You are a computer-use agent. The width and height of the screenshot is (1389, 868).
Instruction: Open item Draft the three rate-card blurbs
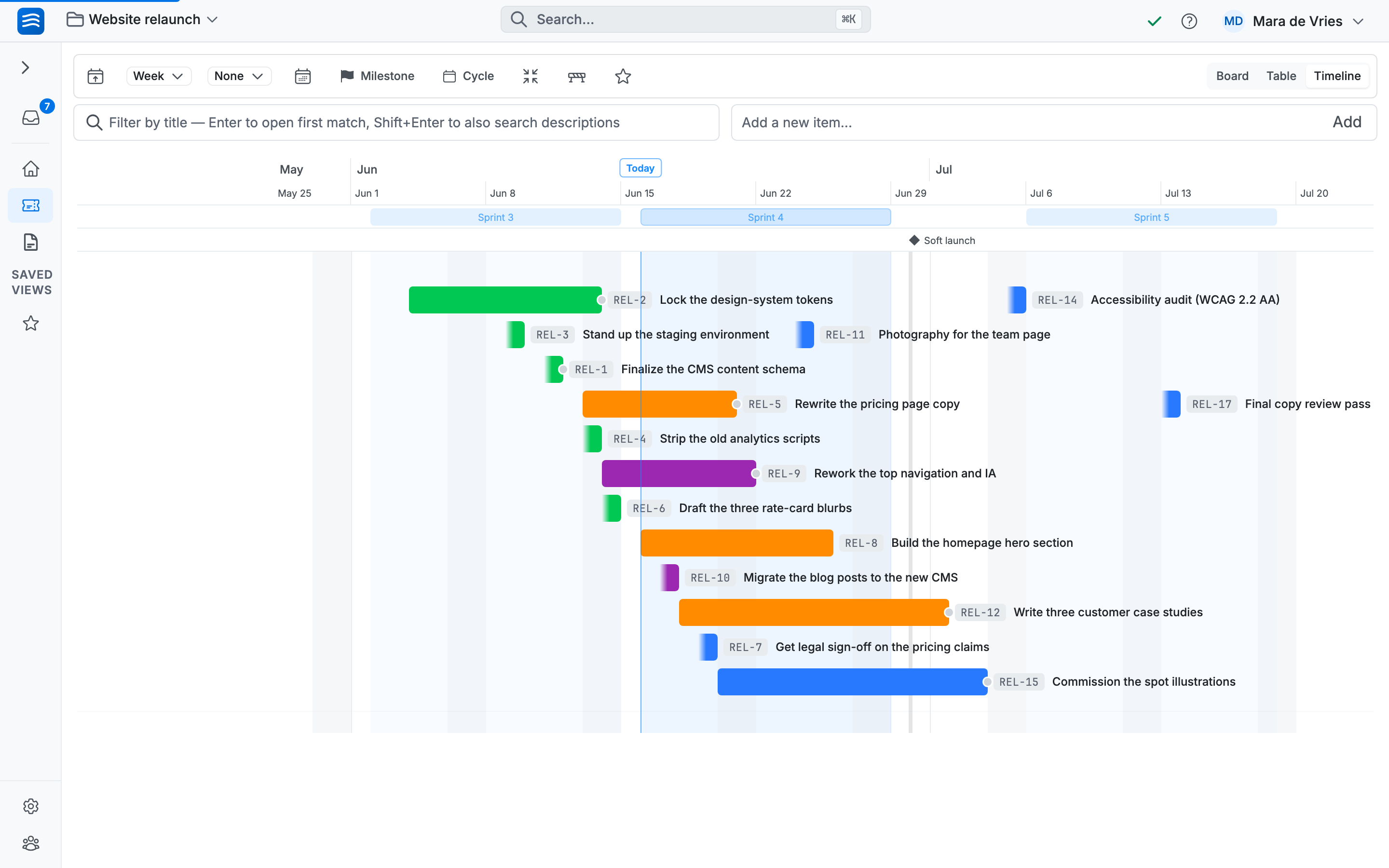pyautogui.click(x=765, y=508)
